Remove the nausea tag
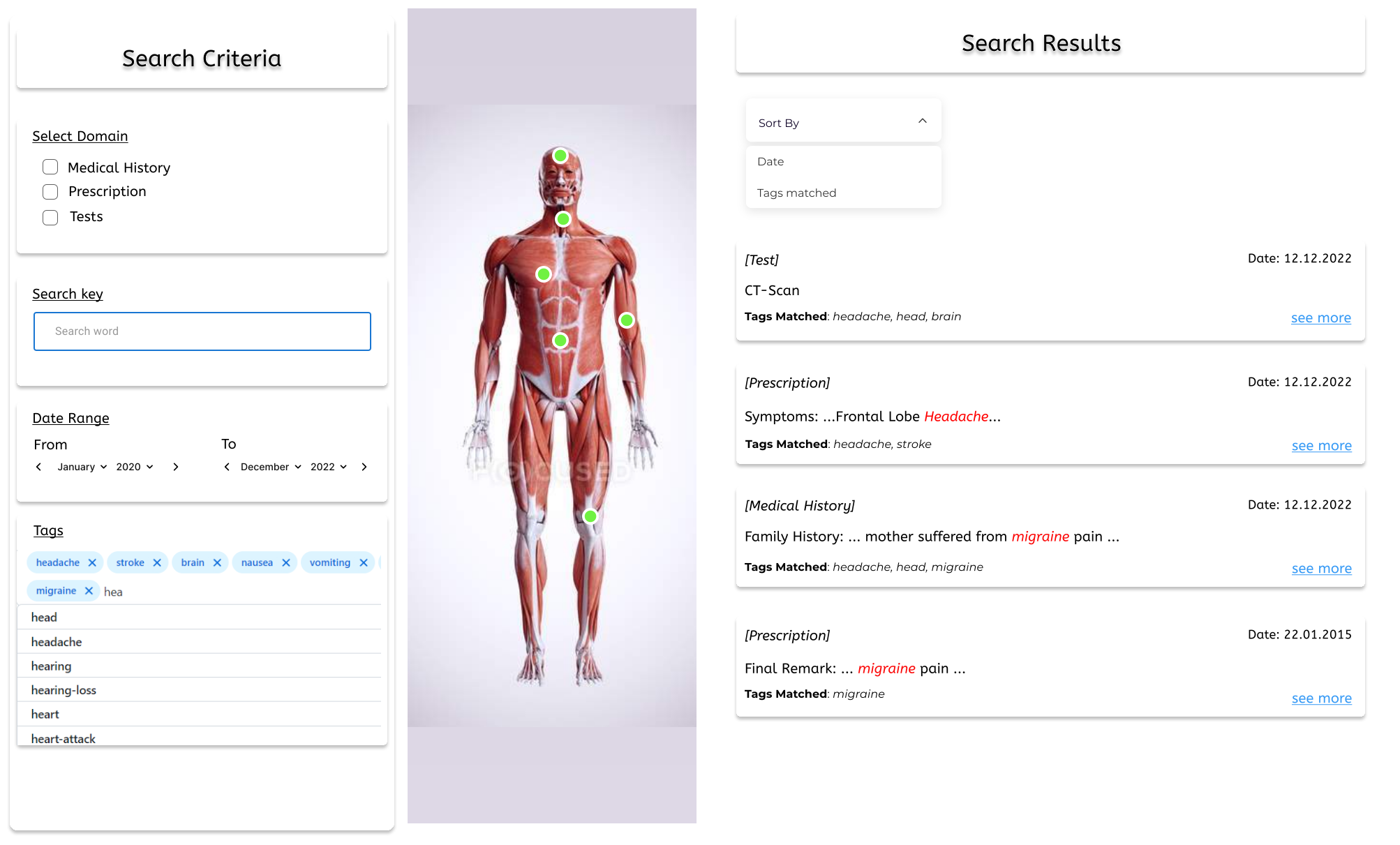Image resolution: width=1400 pixels, height=845 pixels. tap(285, 562)
